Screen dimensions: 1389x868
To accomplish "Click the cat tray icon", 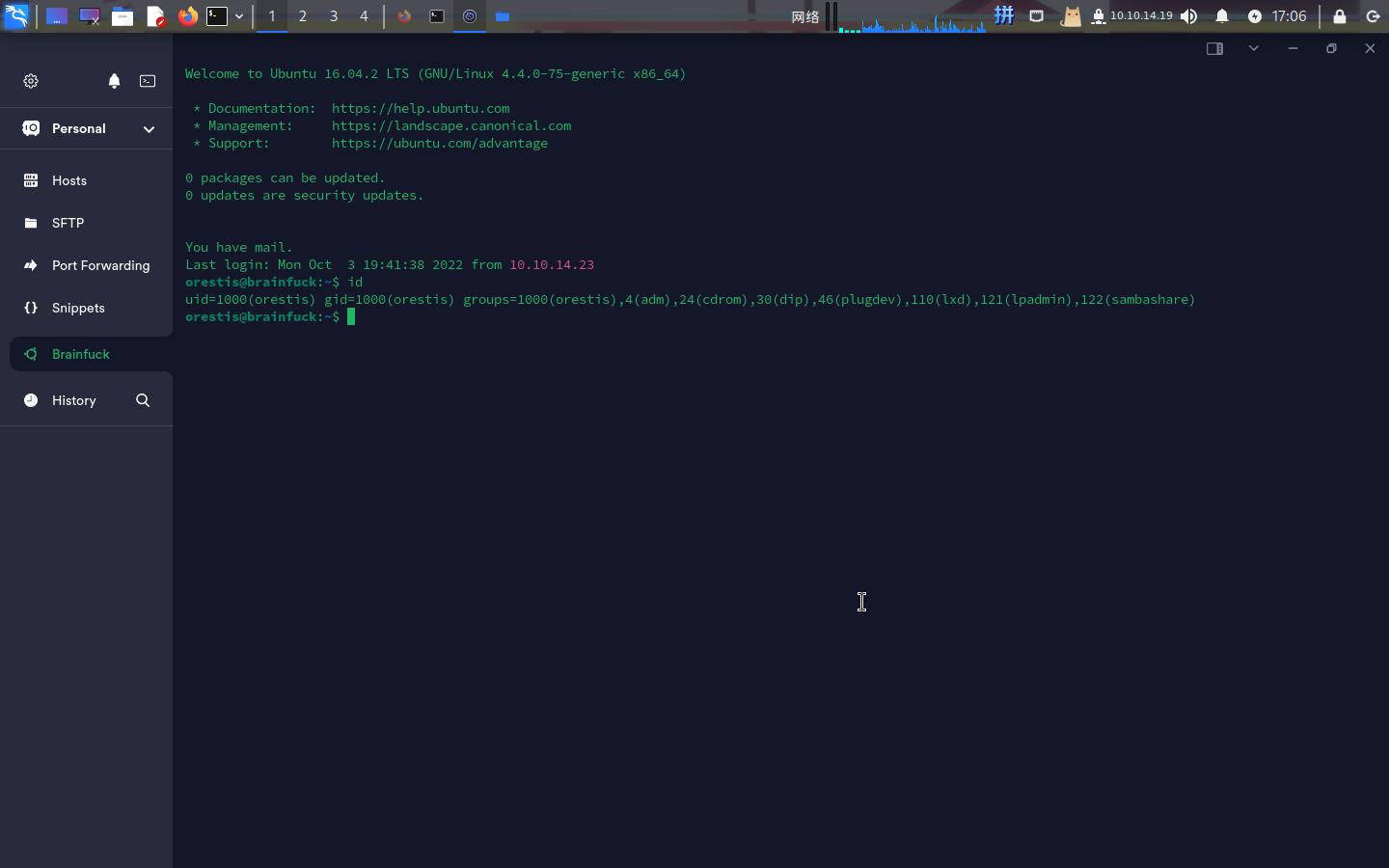I will (1071, 16).
